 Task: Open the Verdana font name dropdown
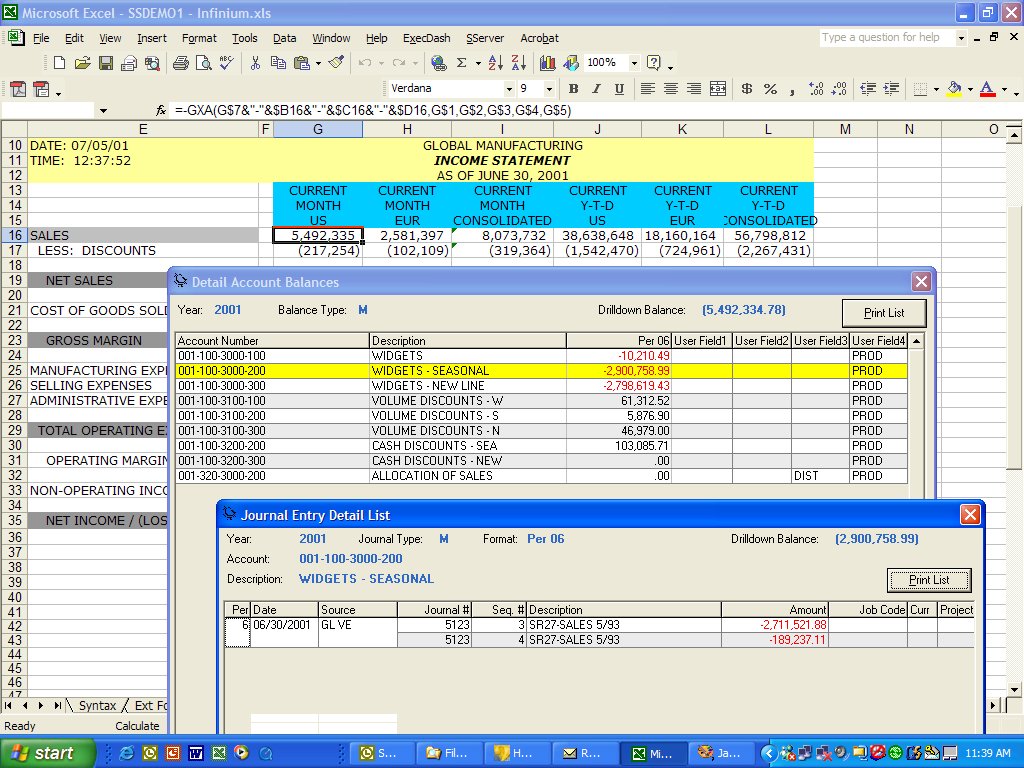click(x=509, y=89)
